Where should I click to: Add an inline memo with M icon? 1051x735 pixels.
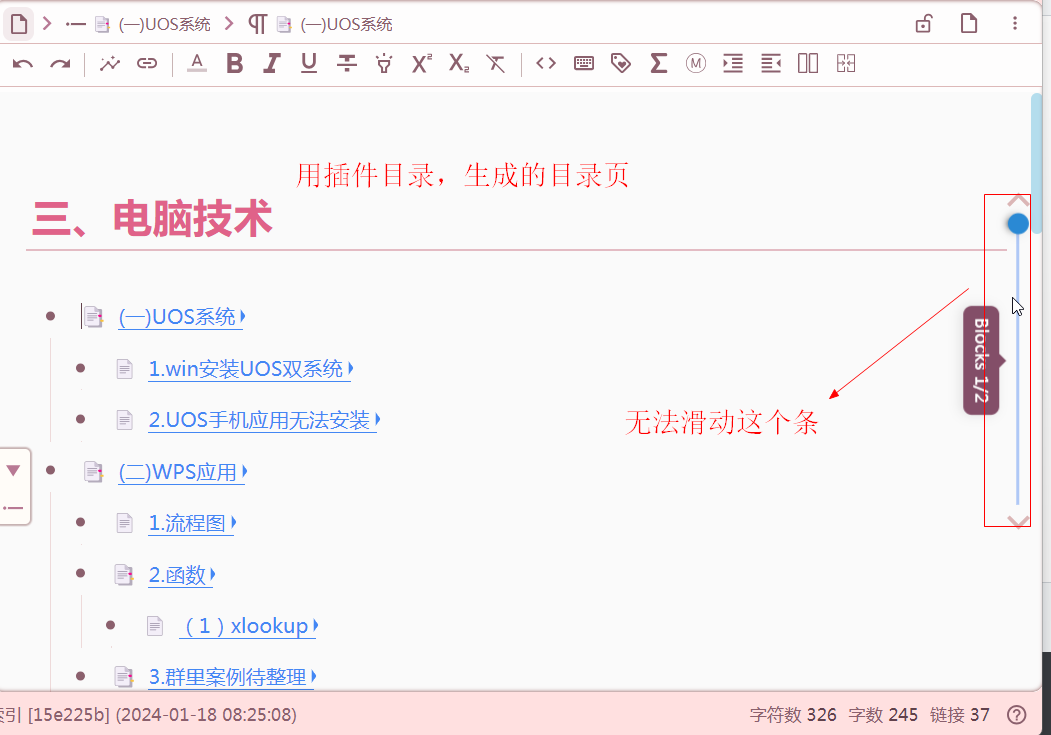696,64
